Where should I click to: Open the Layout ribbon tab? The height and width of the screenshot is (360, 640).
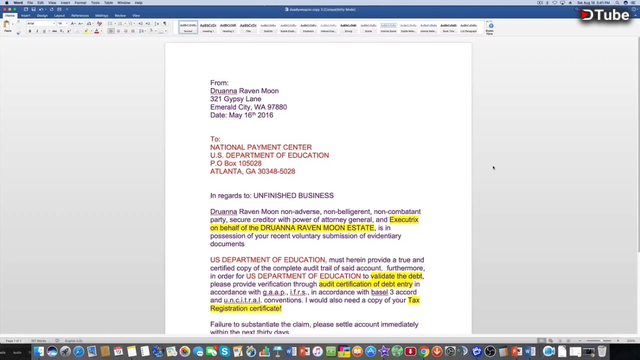(60, 16)
